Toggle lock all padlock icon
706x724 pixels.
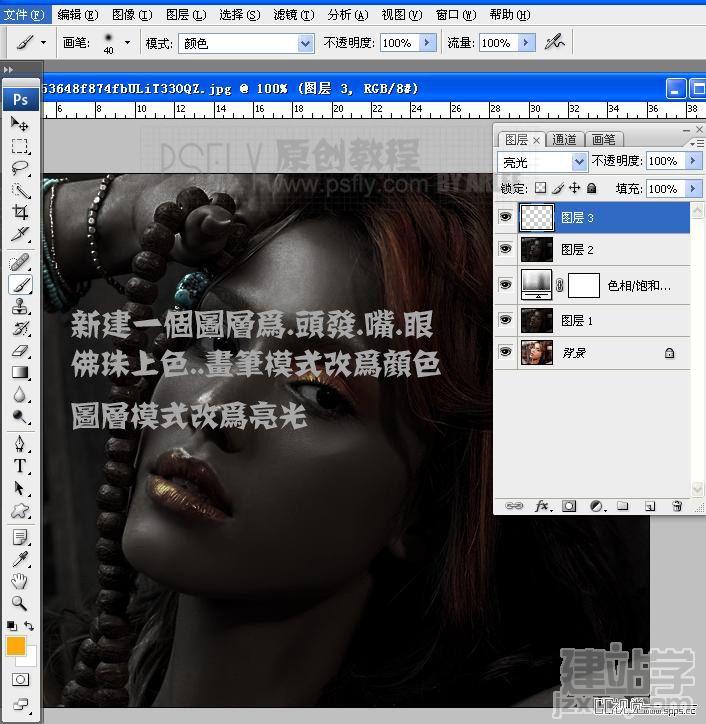point(591,188)
